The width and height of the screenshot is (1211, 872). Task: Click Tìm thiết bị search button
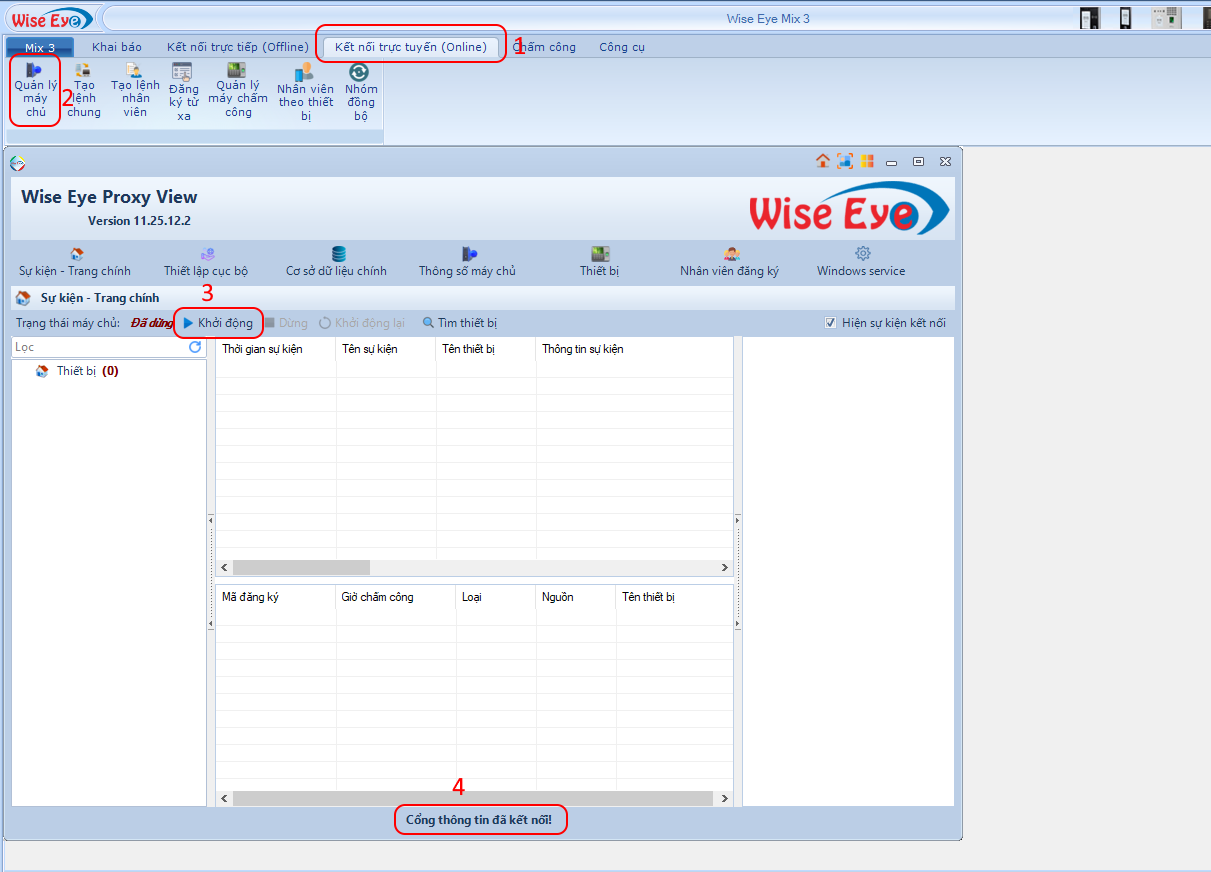tap(459, 323)
